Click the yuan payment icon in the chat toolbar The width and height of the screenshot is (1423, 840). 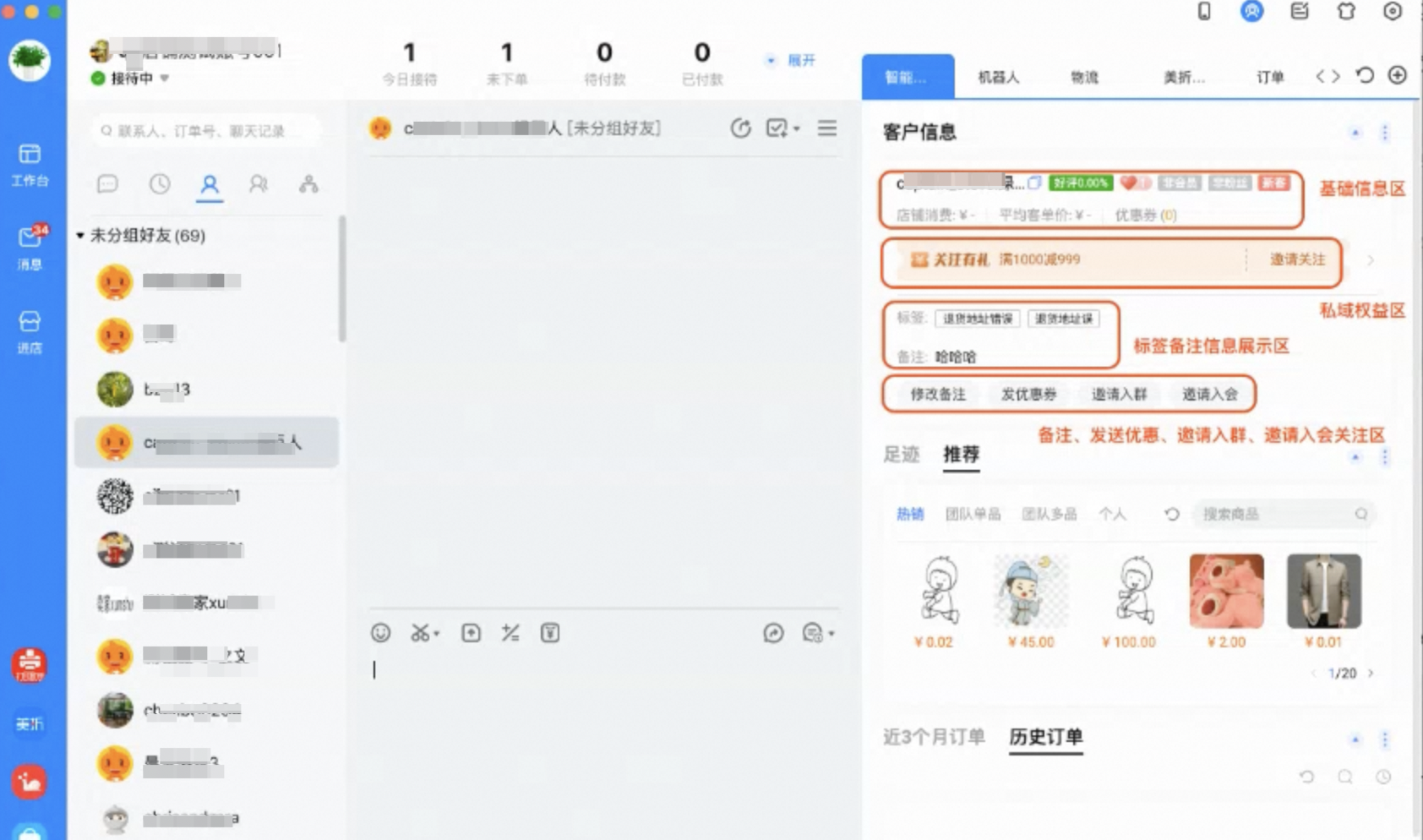coord(550,633)
